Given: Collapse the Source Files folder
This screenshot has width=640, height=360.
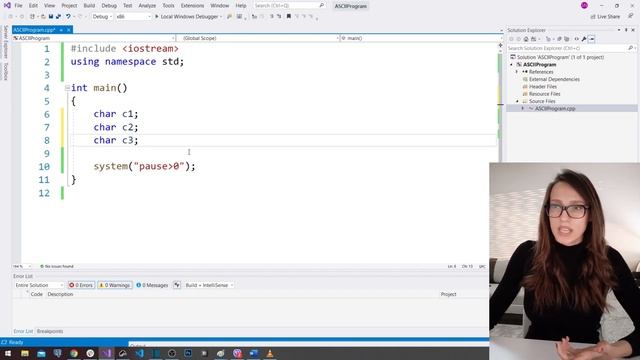Looking at the screenshot, I should tap(517, 101).
